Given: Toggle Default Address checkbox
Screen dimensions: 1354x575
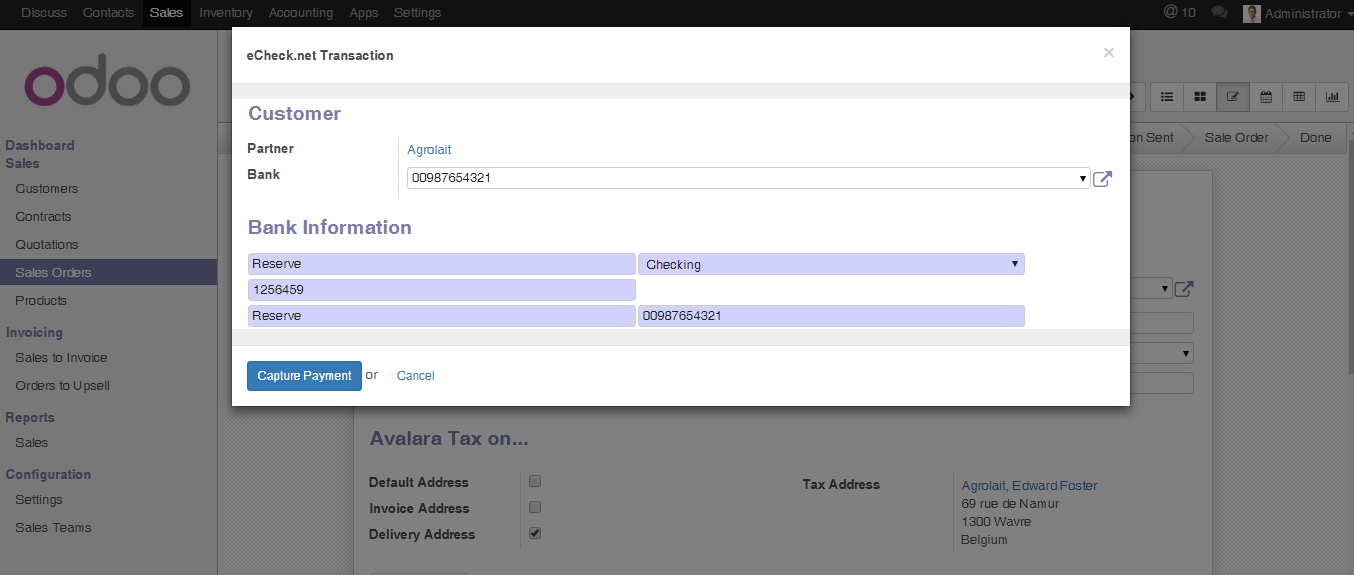Looking at the screenshot, I should click(535, 481).
